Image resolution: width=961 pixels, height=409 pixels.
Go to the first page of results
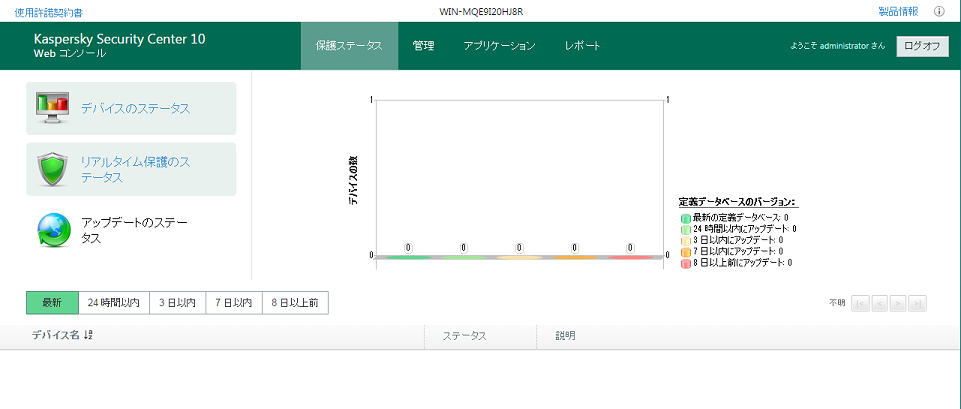pos(860,303)
